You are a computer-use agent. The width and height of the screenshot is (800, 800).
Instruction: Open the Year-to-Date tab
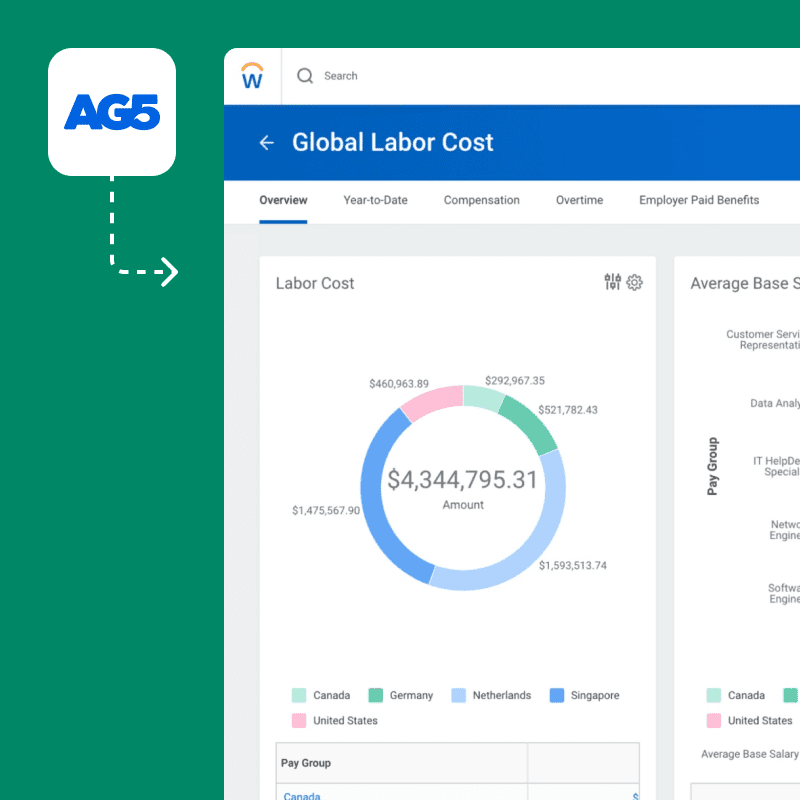tap(375, 200)
